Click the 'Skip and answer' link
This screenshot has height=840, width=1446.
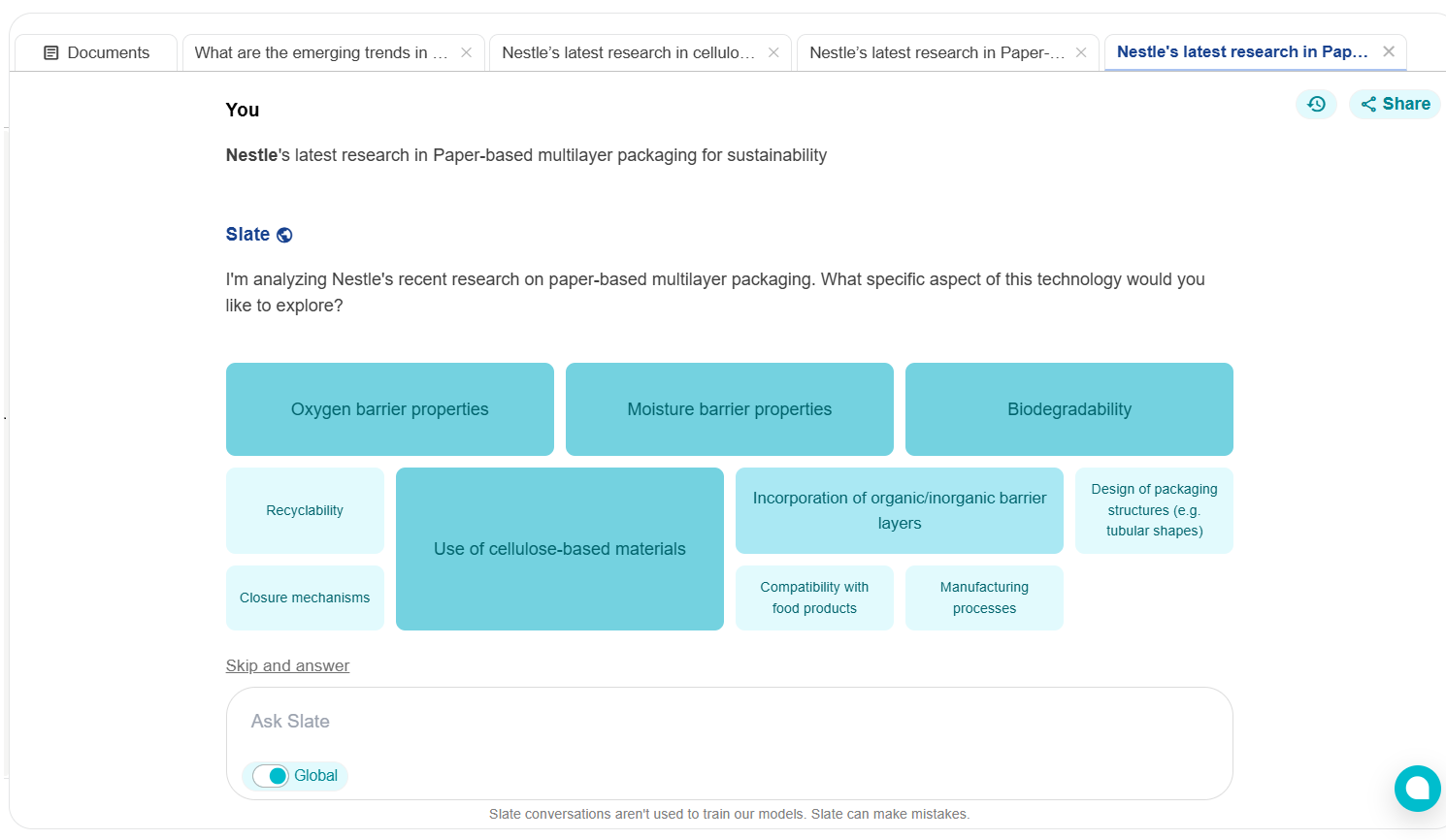pyautogui.click(x=287, y=665)
